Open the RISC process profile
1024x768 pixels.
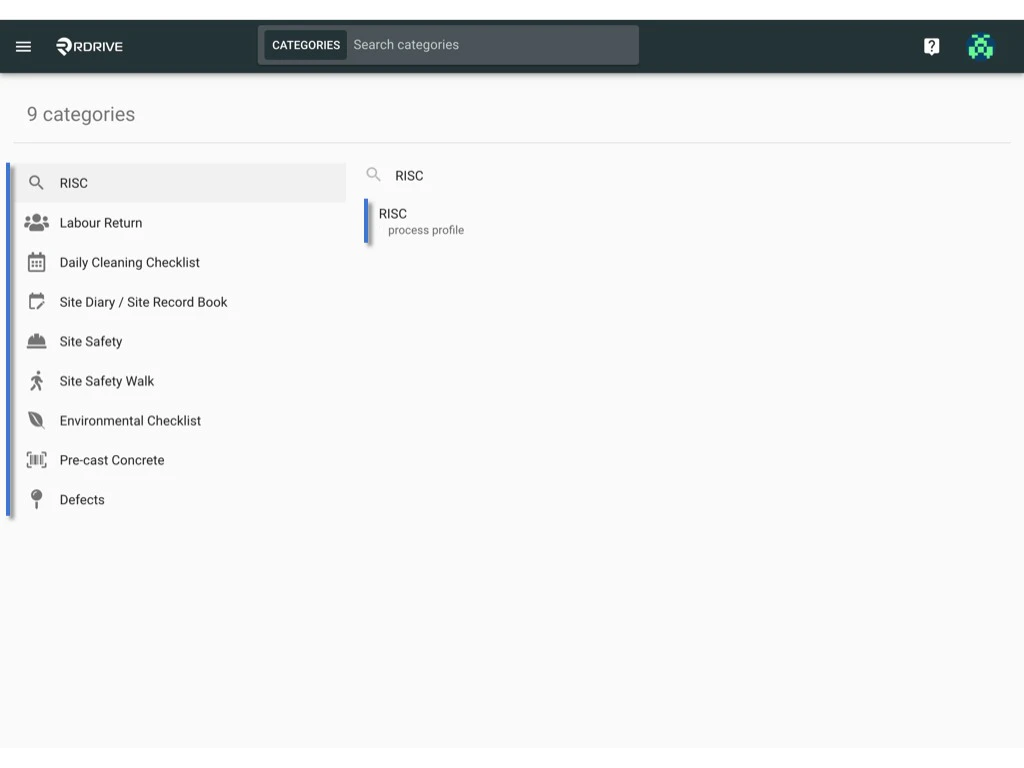(x=420, y=222)
